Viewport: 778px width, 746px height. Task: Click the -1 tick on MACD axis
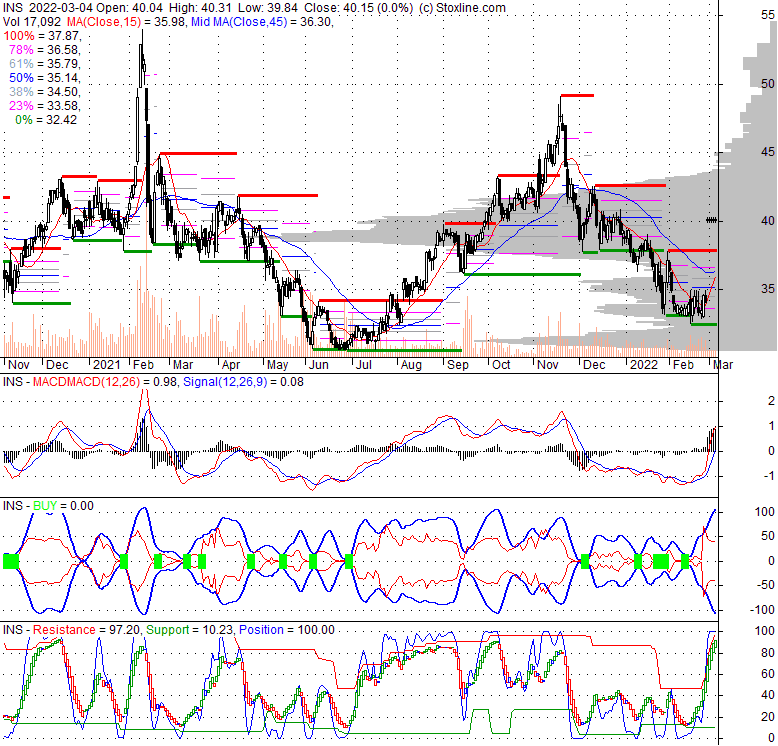769,476
